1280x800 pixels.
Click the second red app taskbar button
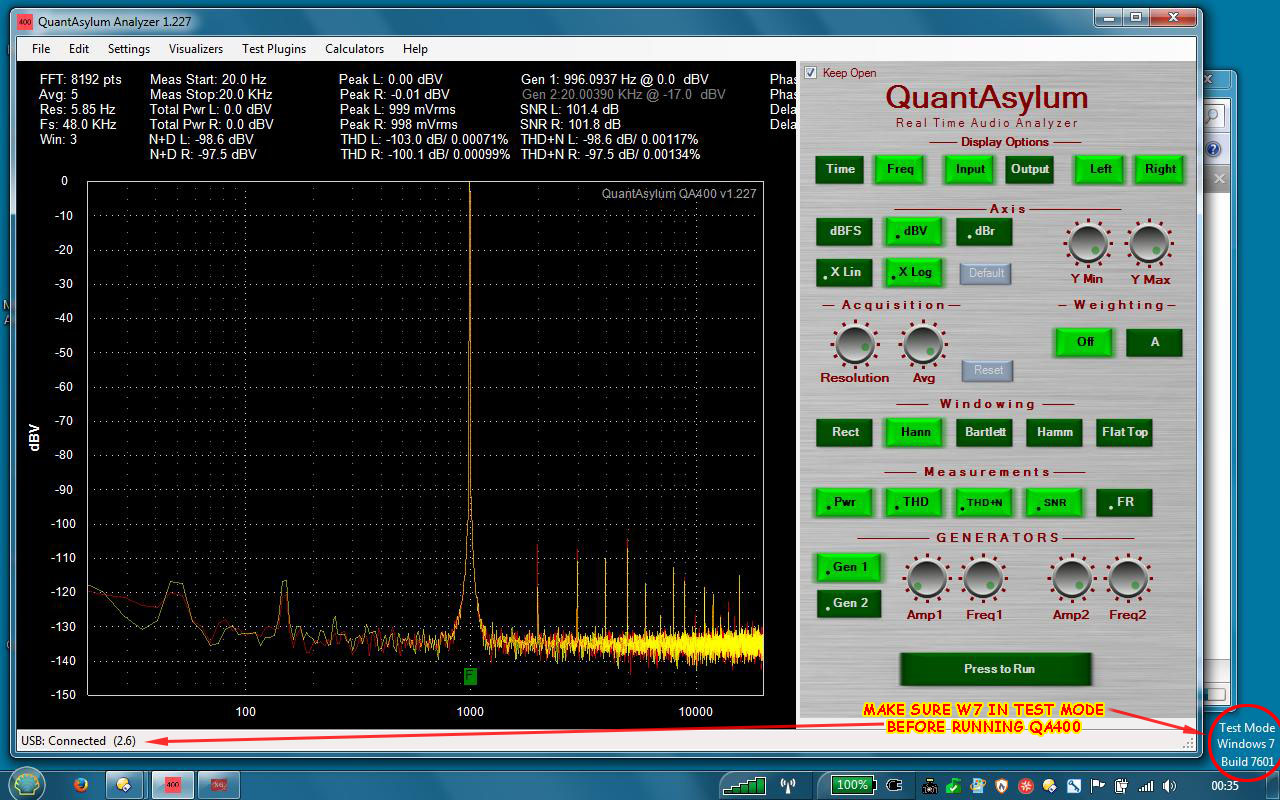(x=219, y=786)
